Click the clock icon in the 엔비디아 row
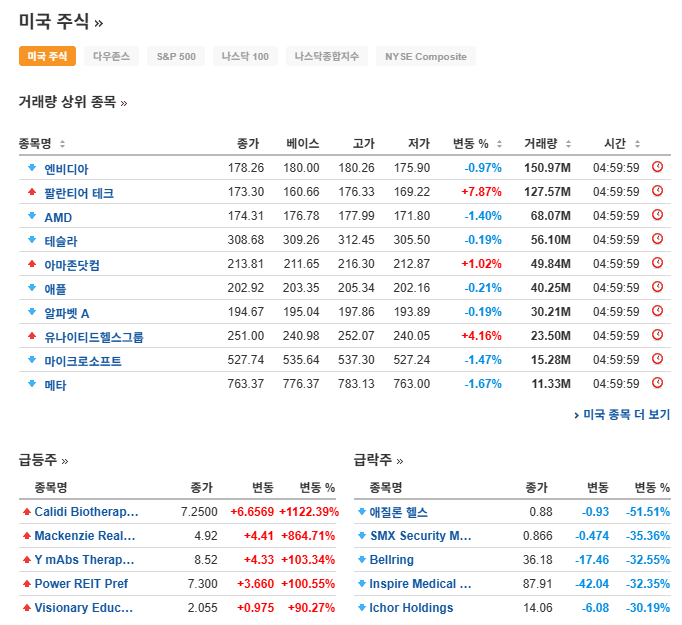This screenshot has width=682, height=625. click(x=657, y=167)
